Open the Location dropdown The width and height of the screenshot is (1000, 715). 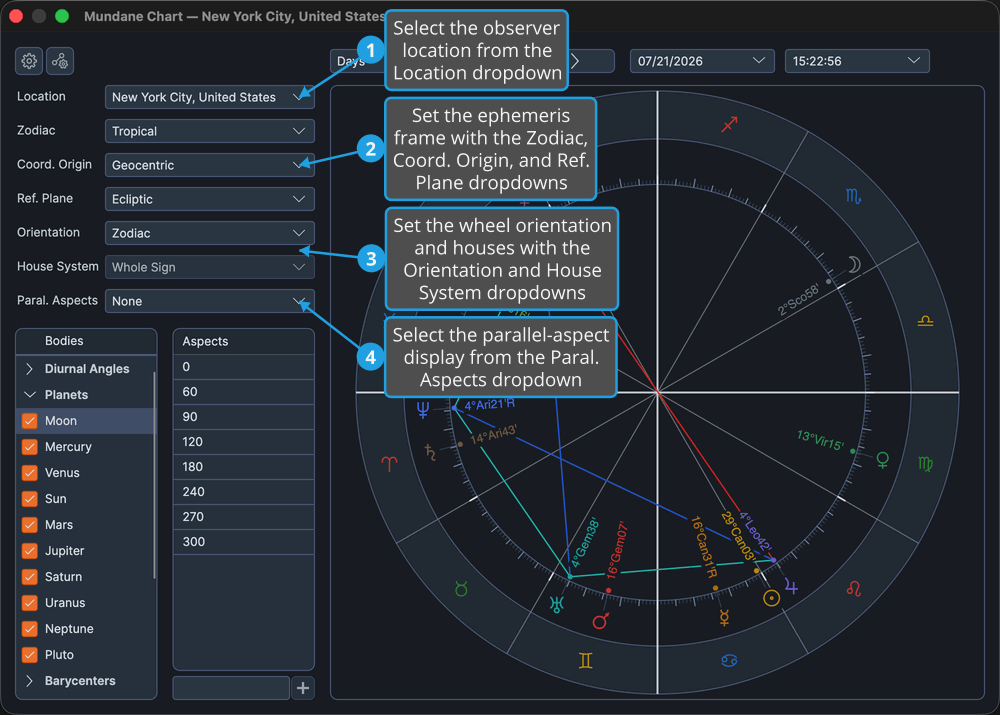click(210, 97)
